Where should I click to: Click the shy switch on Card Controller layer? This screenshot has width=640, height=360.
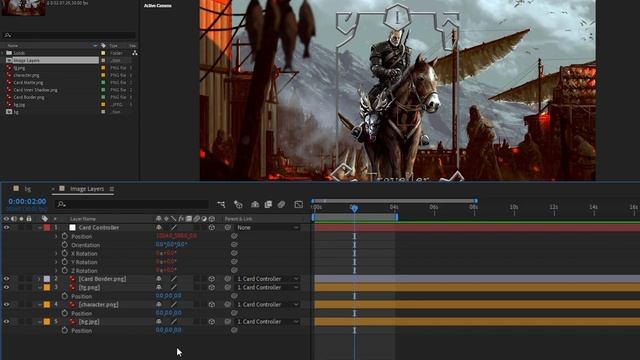[159, 227]
